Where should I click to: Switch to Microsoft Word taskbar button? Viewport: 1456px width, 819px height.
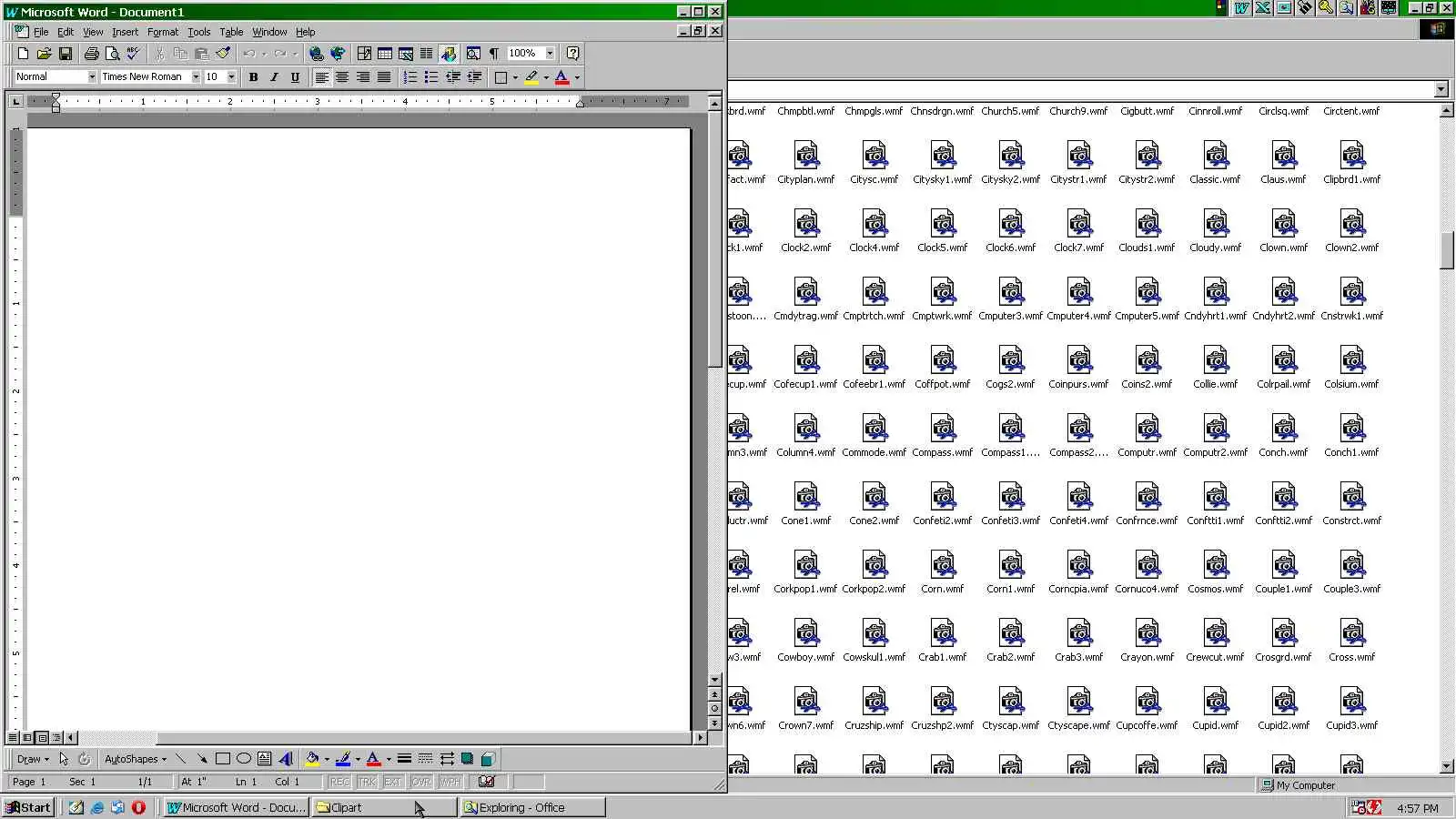pyautogui.click(x=237, y=807)
